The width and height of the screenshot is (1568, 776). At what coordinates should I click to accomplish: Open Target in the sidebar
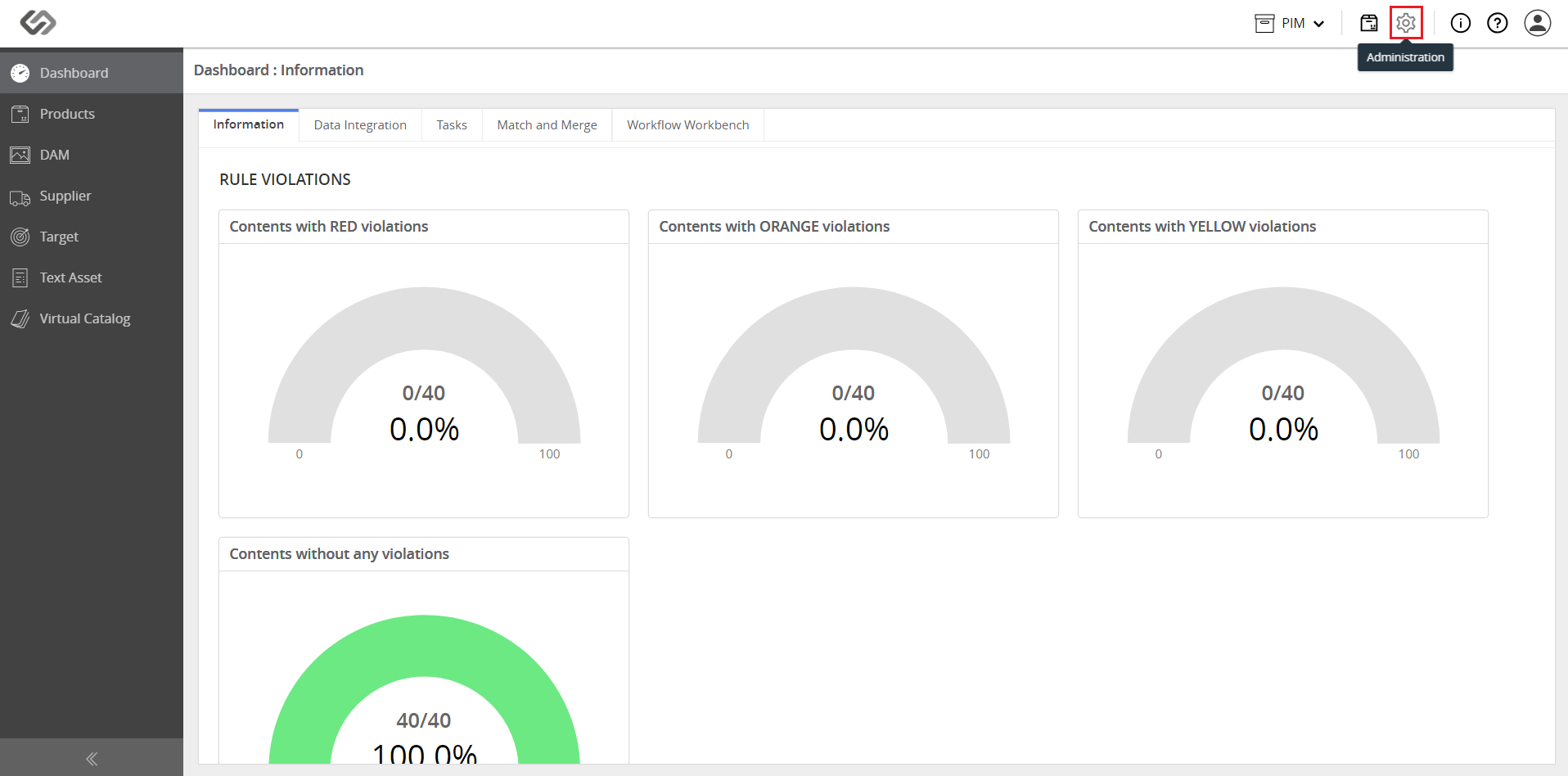click(x=92, y=237)
